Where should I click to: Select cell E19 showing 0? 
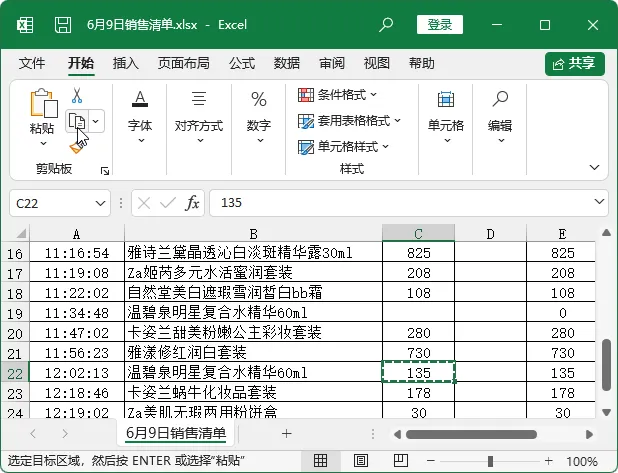561,313
